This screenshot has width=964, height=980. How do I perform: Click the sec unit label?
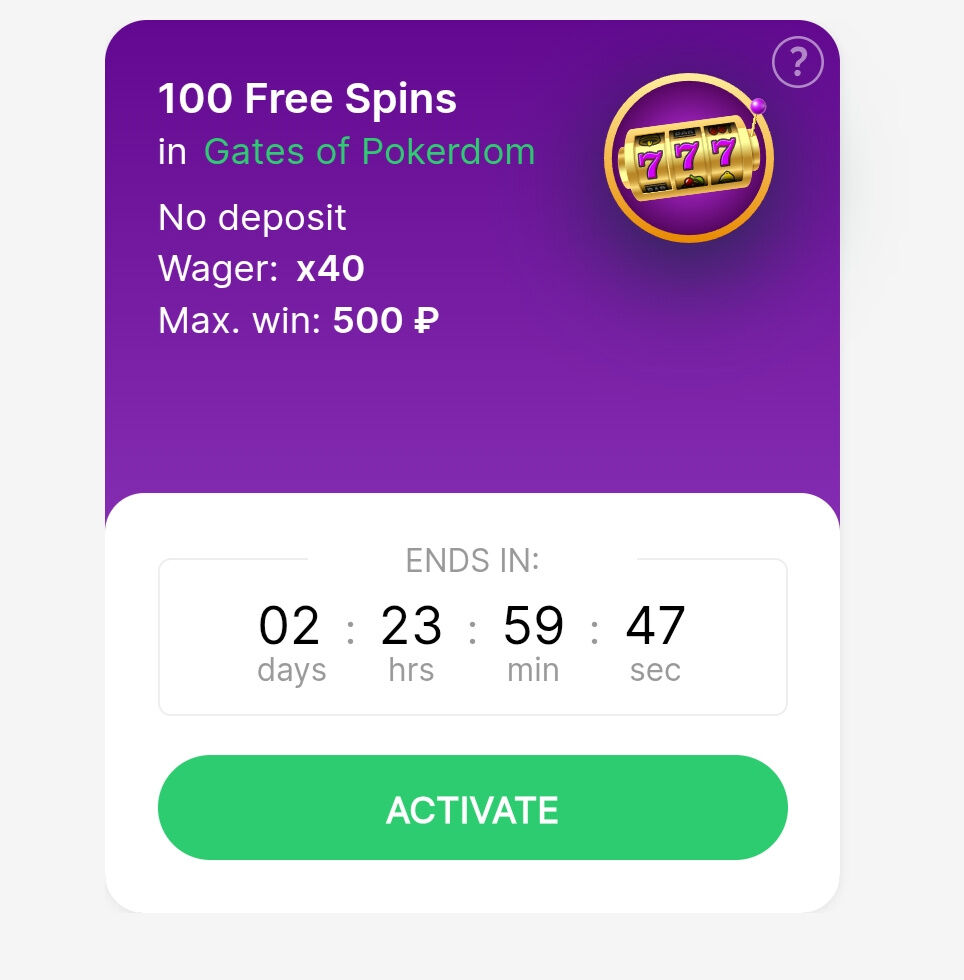click(655, 671)
